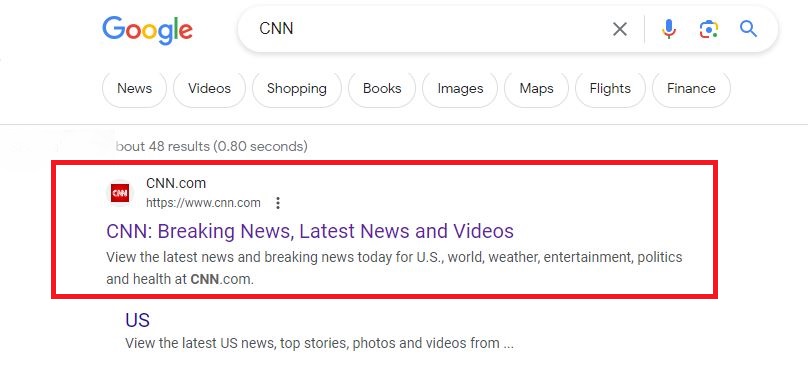The image size is (808, 371).
Task: Click the Google logo
Action: pyautogui.click(x=147, y=30)
